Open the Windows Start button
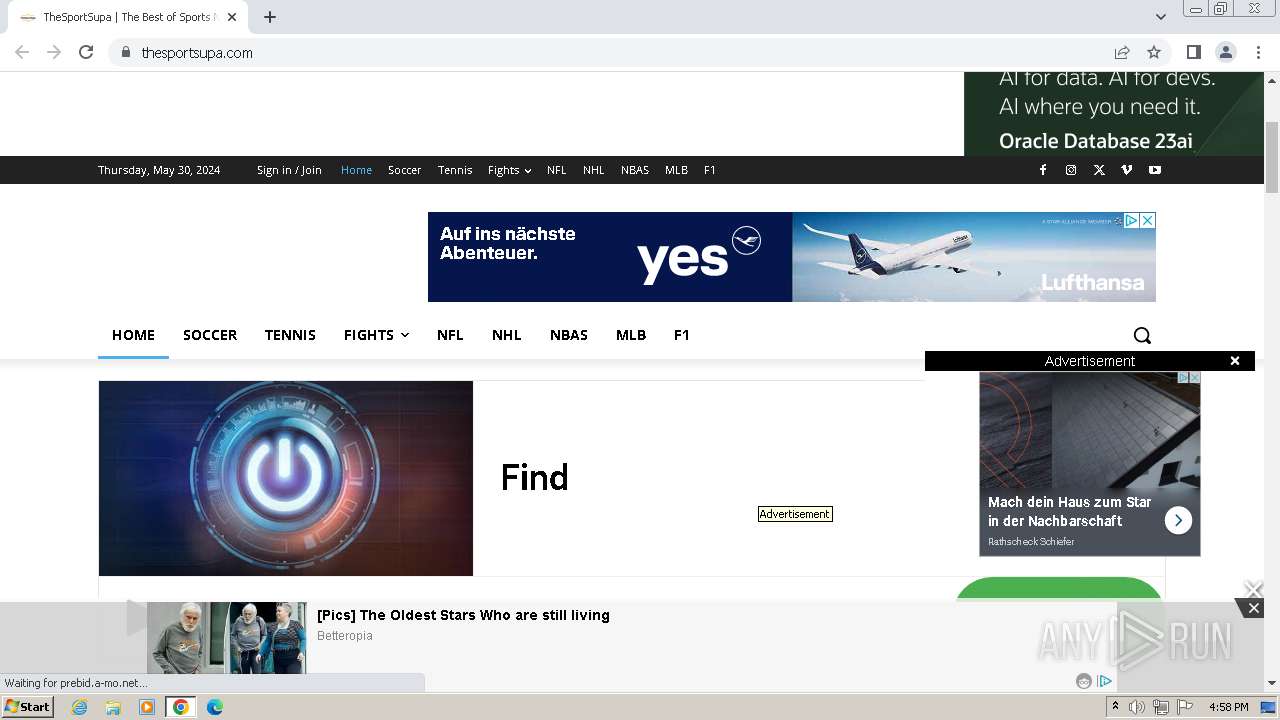 click(x=28, y=707)
